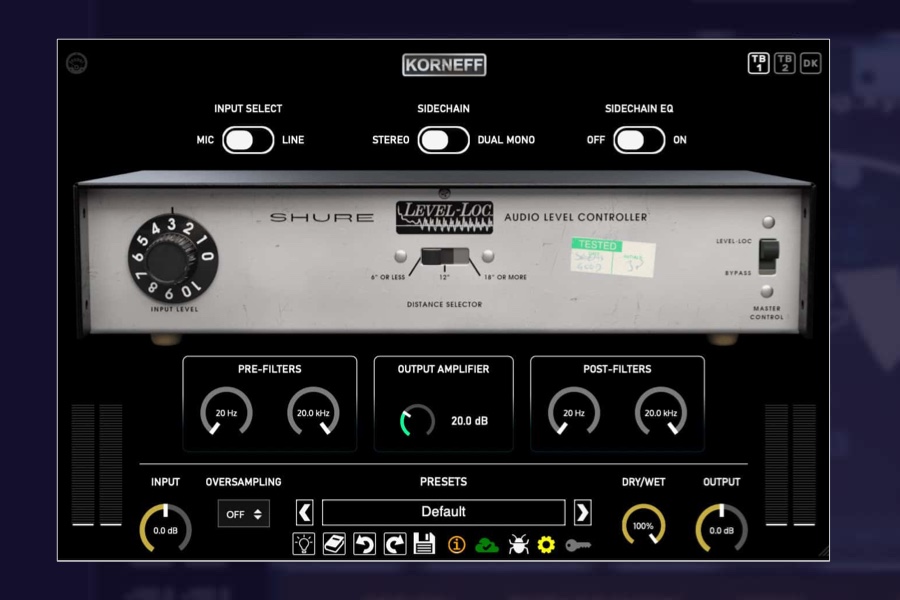Toggle the Input Select Mic/Line switch
This screenshot has width=900, height=600.
(x=248, y=140)
